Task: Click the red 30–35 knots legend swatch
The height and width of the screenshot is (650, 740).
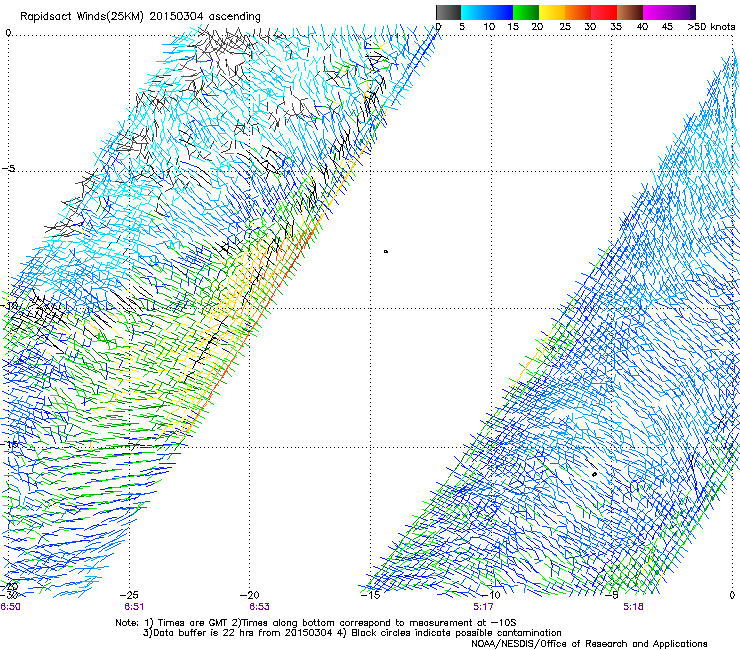Action: point(604,12)
